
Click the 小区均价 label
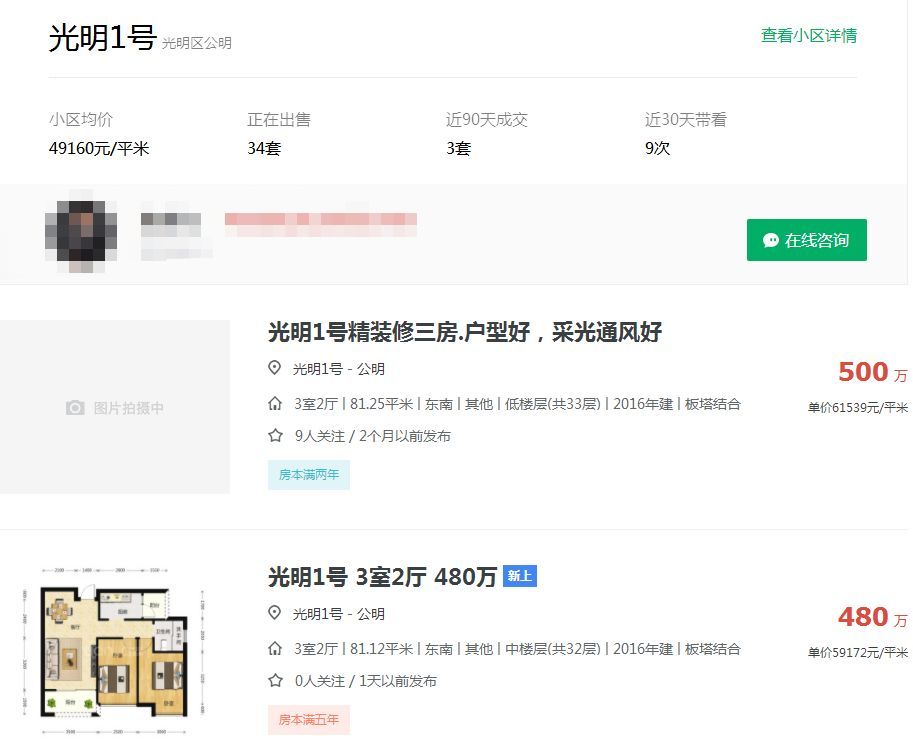point(80,119)
